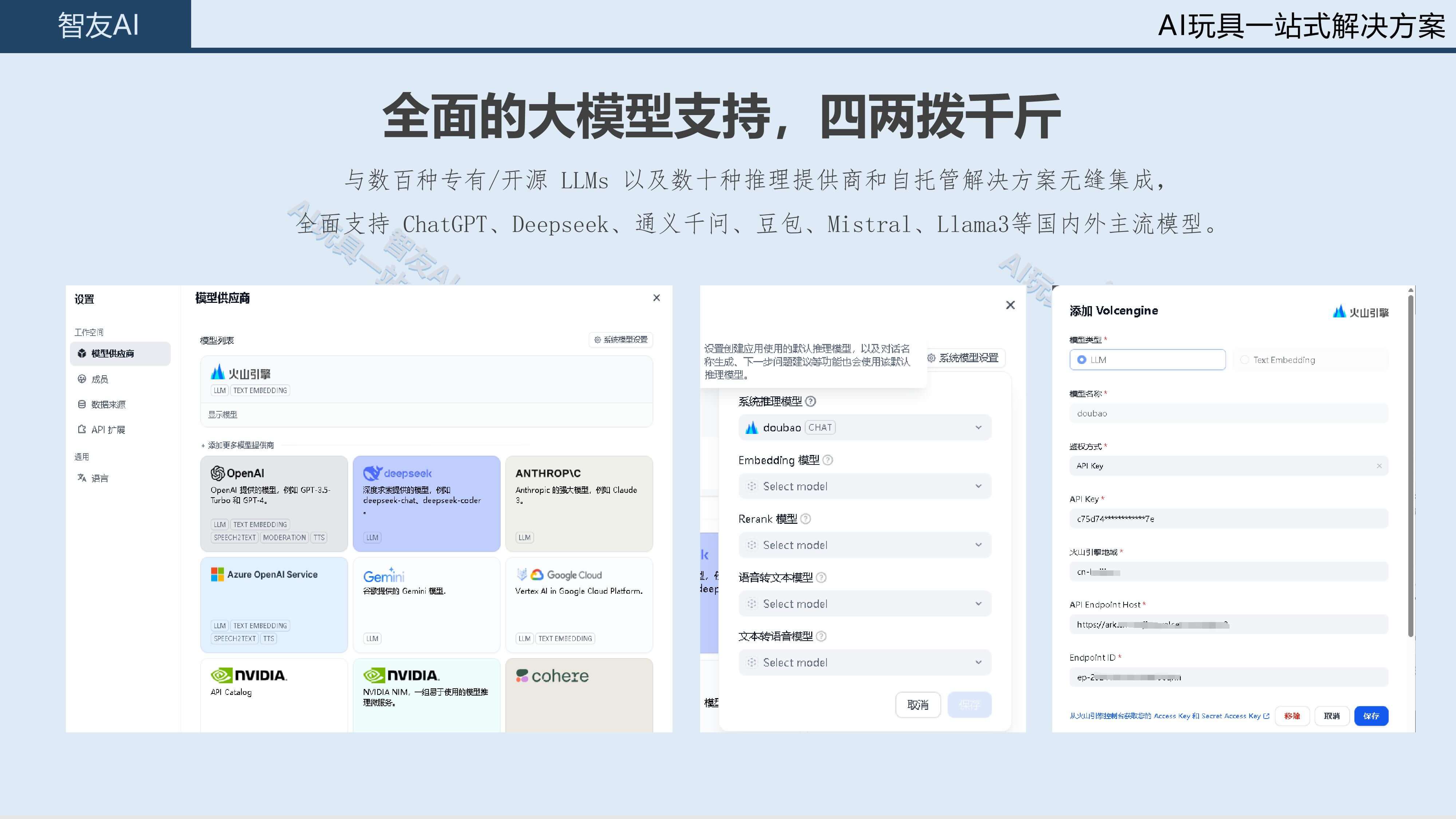The height and width of the screenshot is (819, 1456).
Task: Expand 添加更多模型提供商 section
Action: (237, 446)
